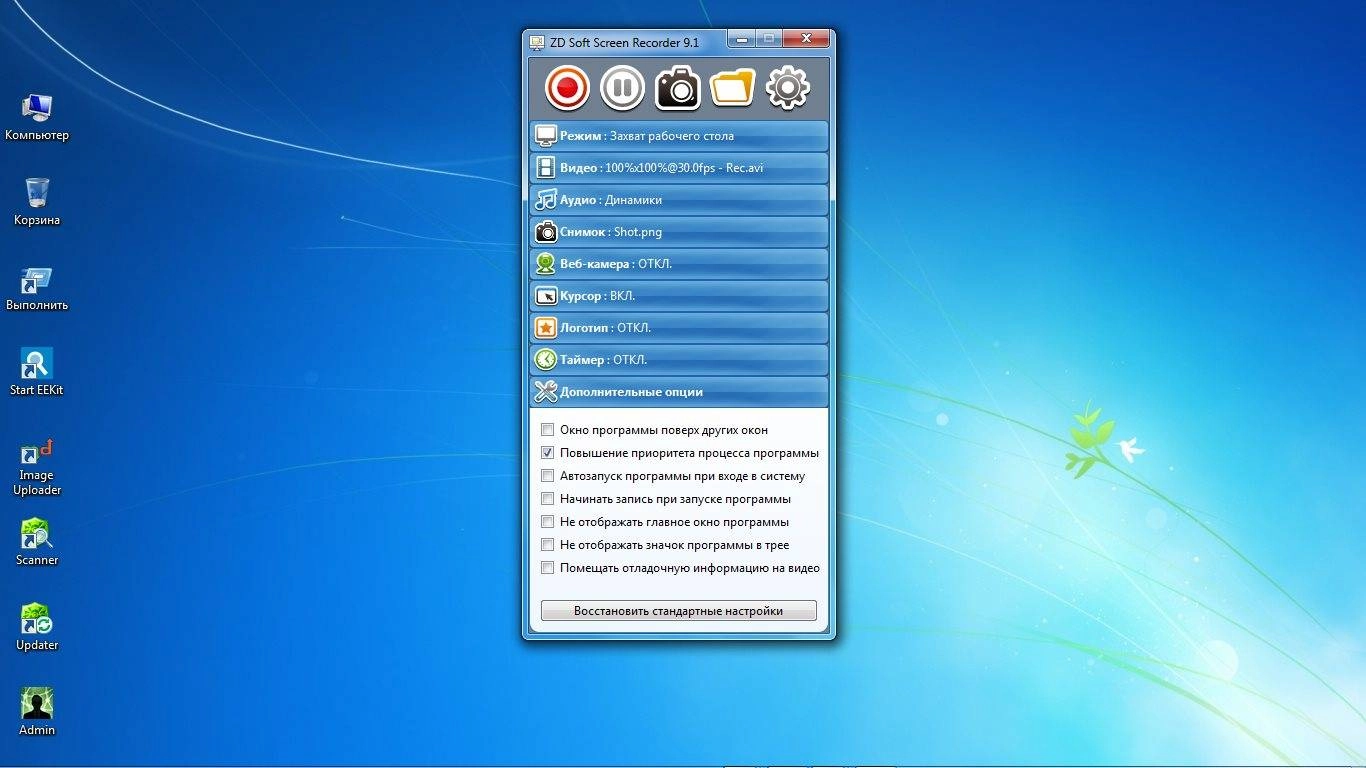Click the wrench icon beside Дополнительные опции
The height and width of the screenshot is (768, 1366).
coord(546,392)
